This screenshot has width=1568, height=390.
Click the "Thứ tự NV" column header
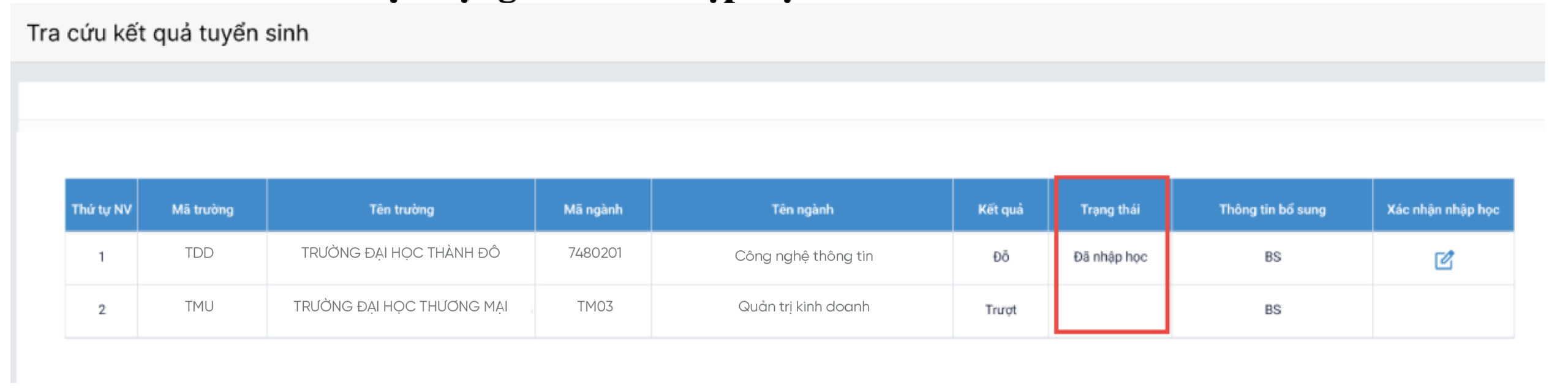[102, 210]
